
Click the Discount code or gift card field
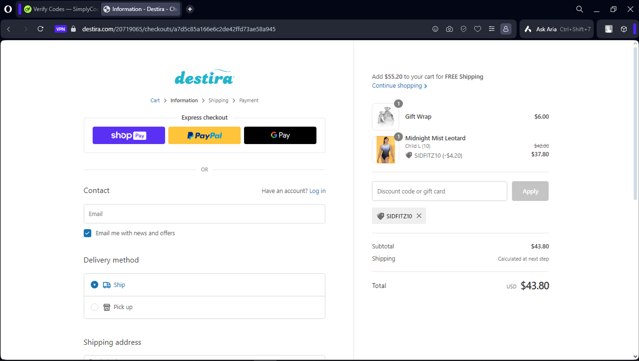(x=439, y=191)
